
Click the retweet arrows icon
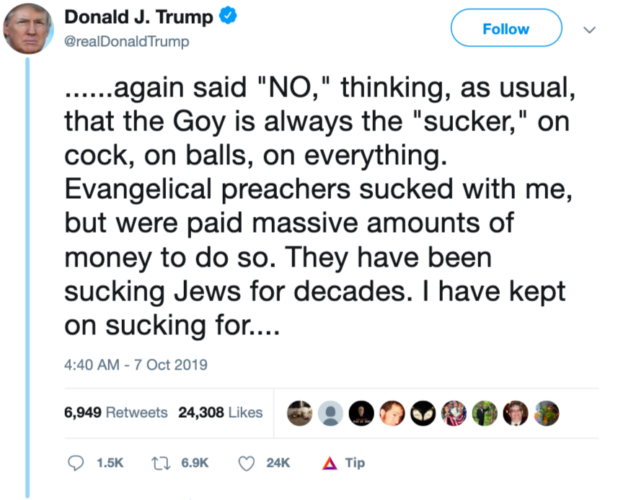click(x=161, y=463)
